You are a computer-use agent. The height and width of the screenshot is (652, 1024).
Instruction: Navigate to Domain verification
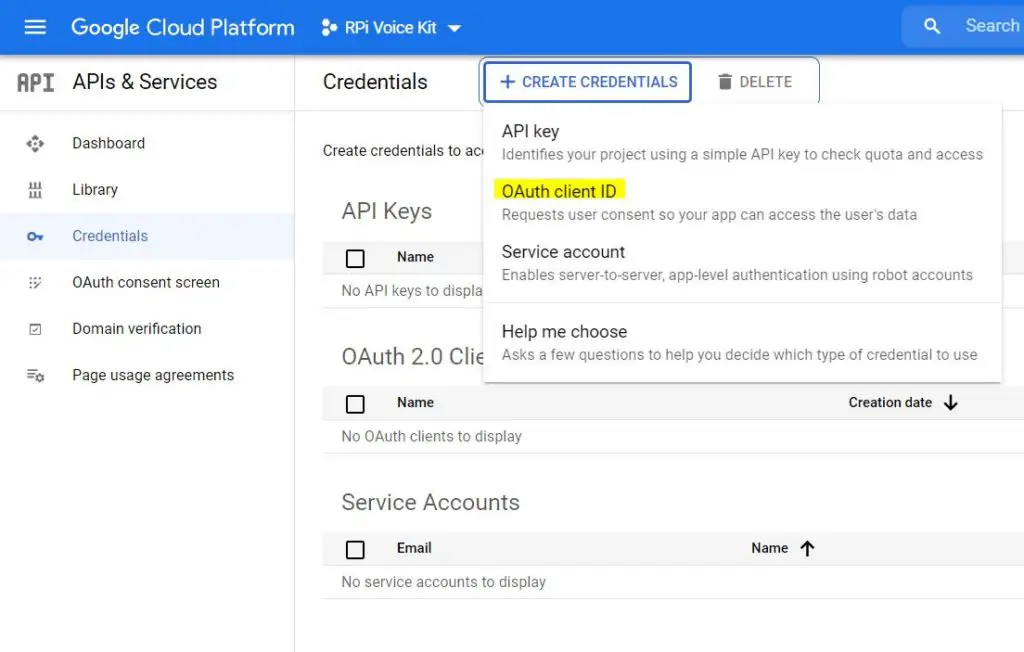pos(136,329)
